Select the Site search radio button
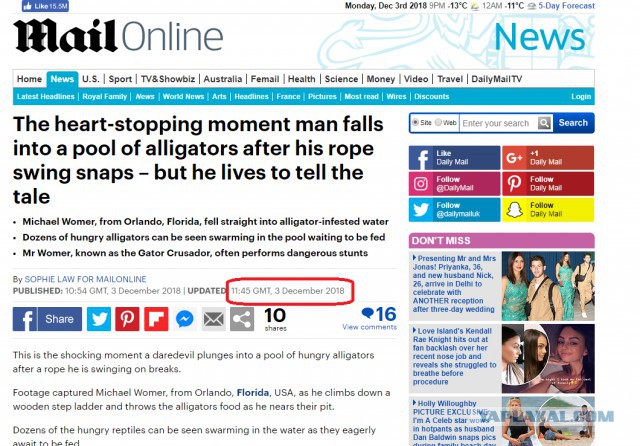The image size is (640, 446). click(416, 122)
